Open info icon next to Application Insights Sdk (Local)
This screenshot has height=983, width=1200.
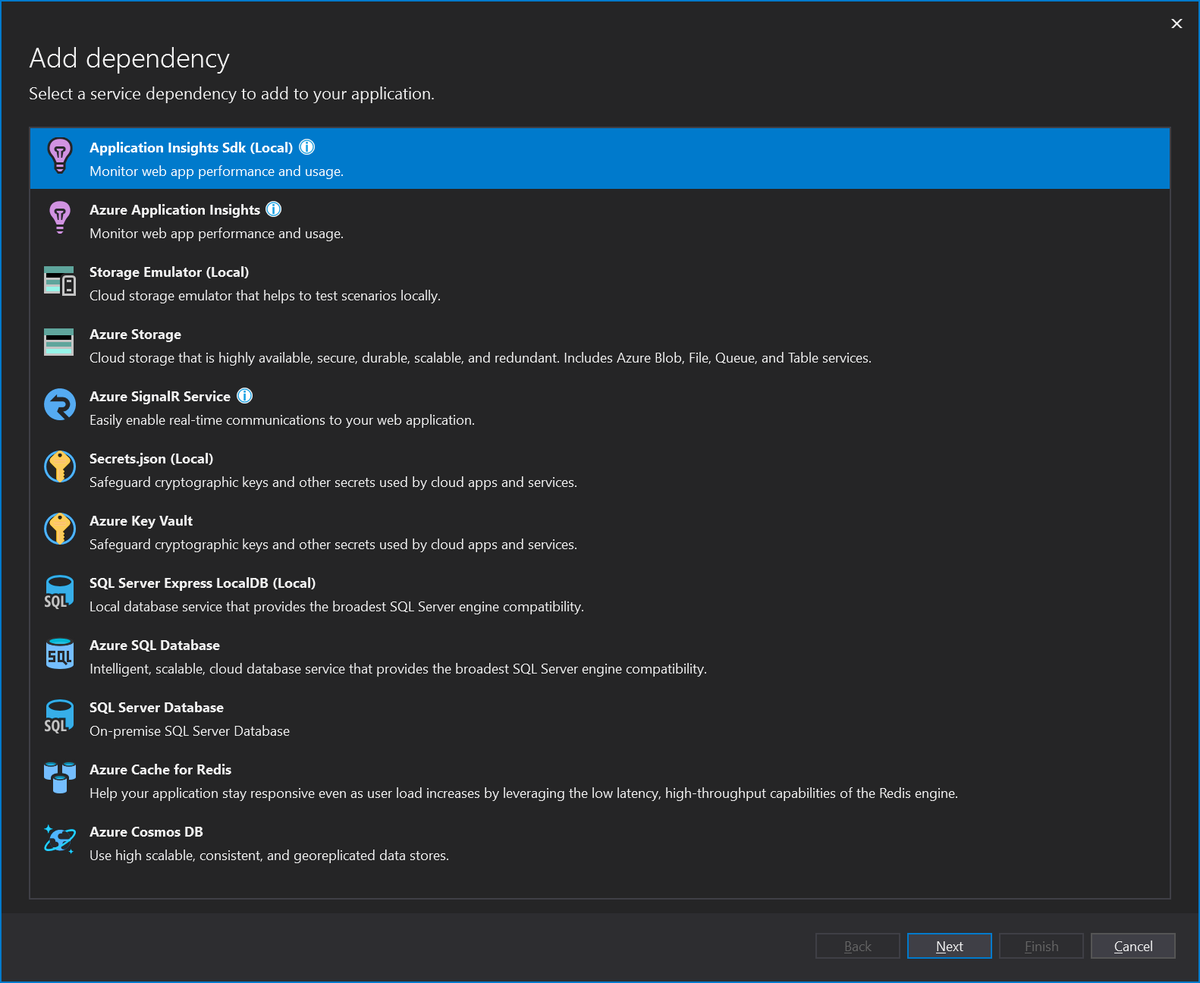point(307,147)
